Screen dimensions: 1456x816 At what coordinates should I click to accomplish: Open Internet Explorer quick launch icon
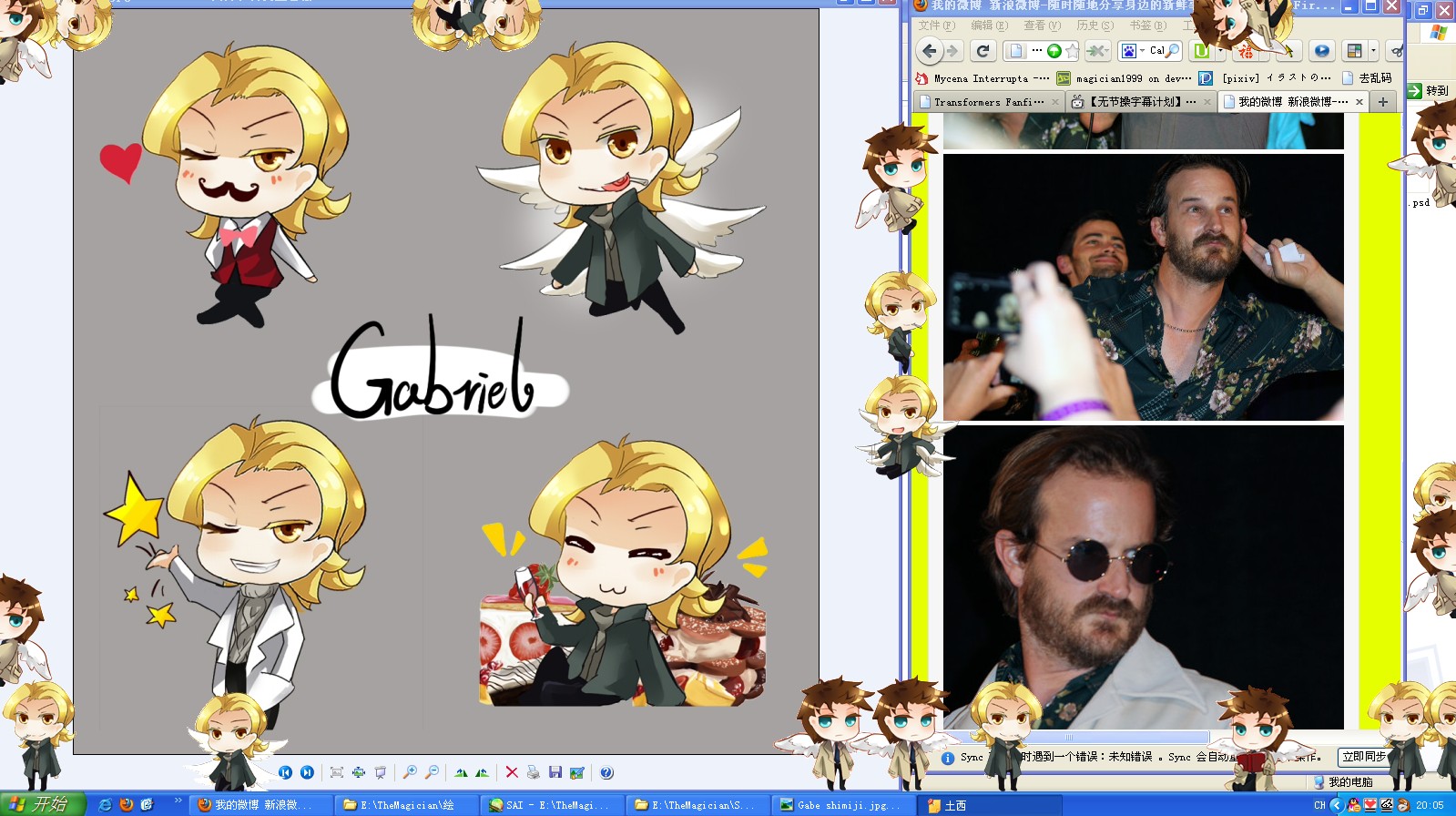[x=105, y=805]
